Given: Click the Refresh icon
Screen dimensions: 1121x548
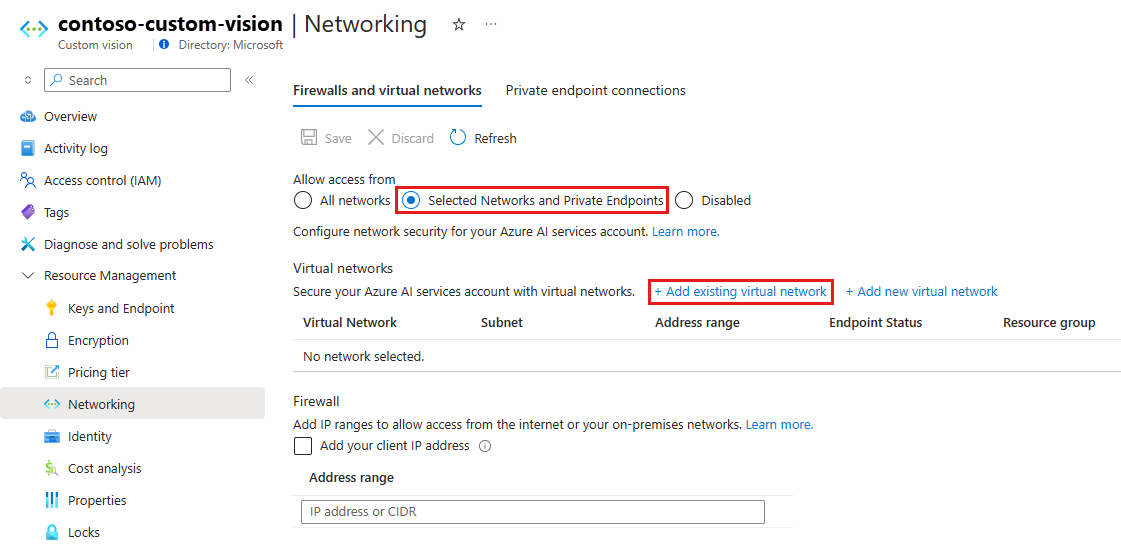Looking at the screenshot, I should point(458,138).
